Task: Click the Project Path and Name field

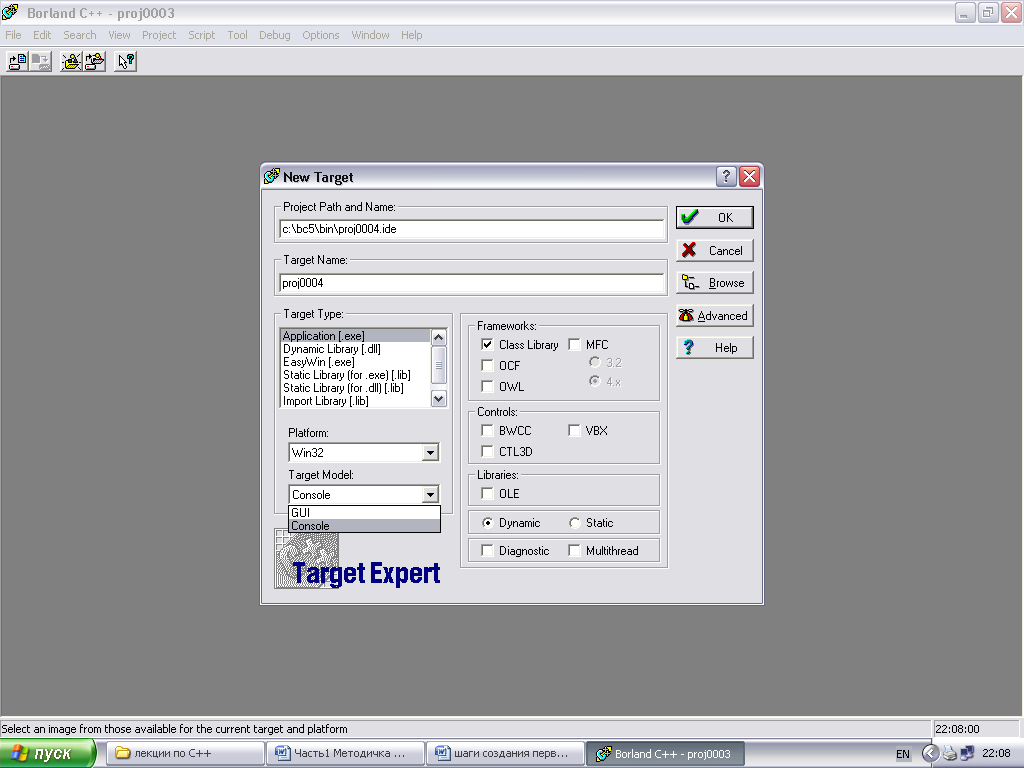Action: point(472,229)
